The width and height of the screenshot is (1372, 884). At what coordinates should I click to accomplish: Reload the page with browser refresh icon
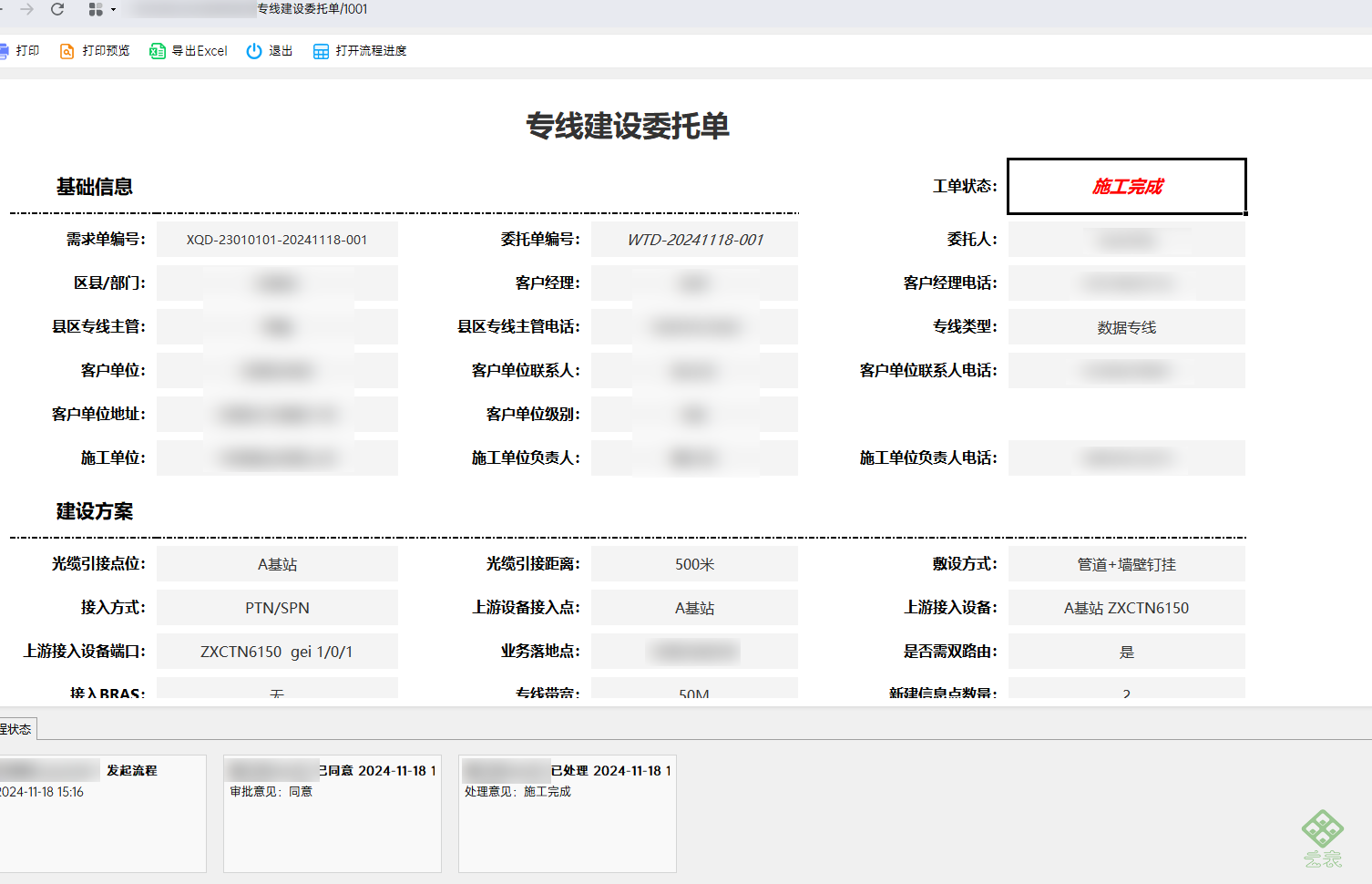pos(57,9)
